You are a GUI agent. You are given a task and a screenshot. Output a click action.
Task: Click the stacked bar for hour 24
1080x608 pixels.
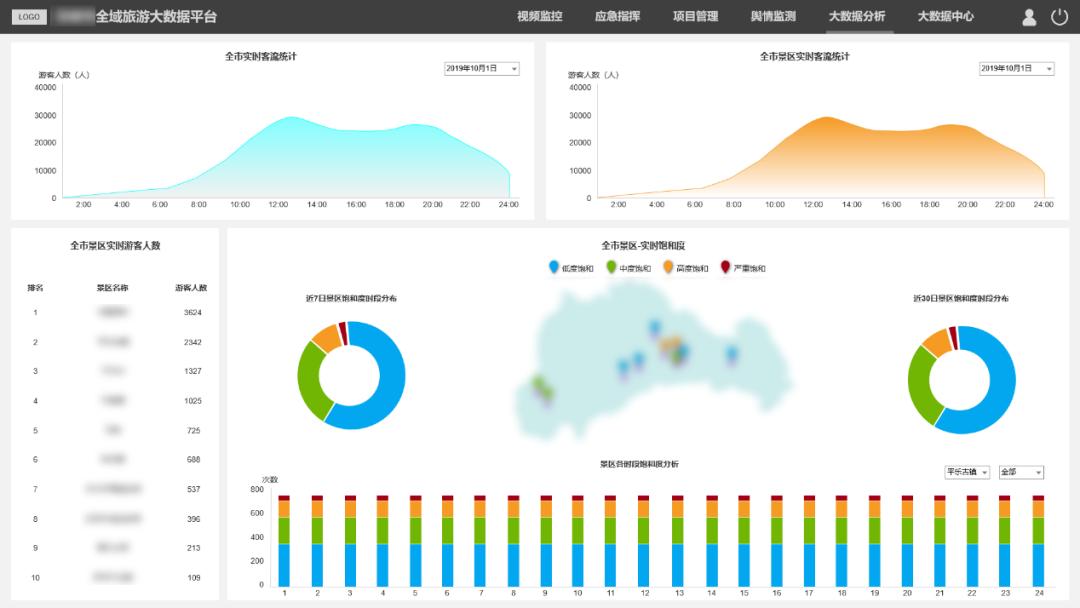[1039, 541]
